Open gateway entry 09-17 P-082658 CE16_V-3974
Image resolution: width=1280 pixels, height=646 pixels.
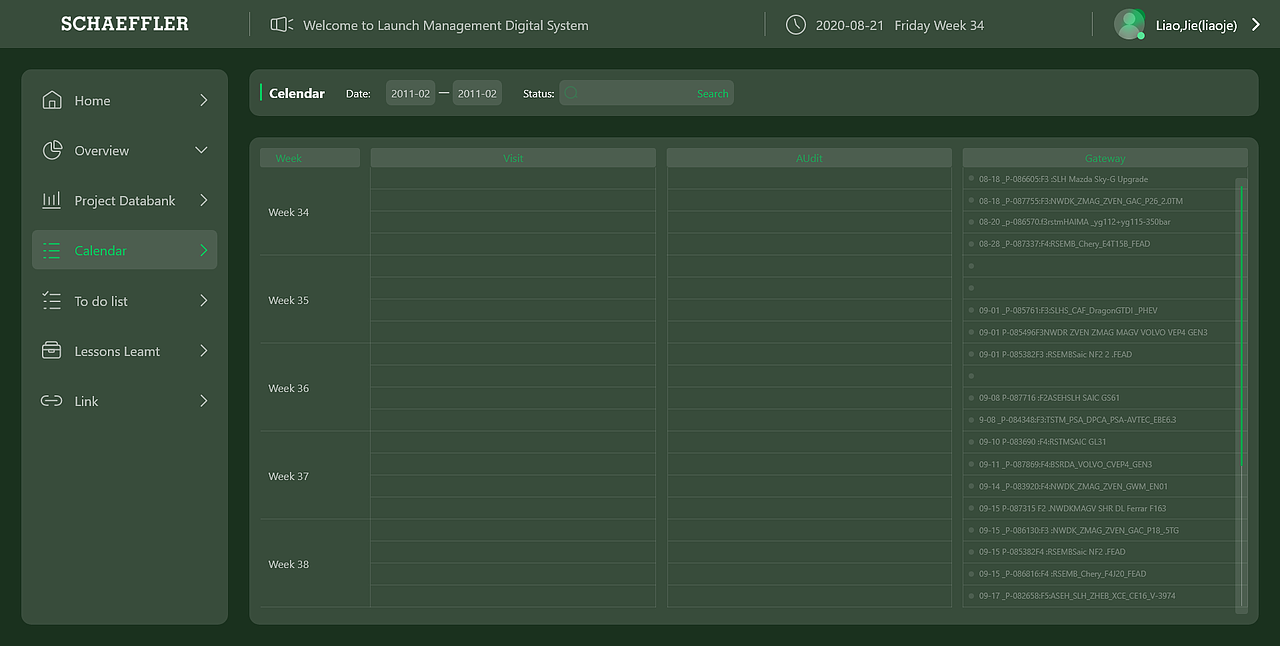click(x=1077, y=596)
